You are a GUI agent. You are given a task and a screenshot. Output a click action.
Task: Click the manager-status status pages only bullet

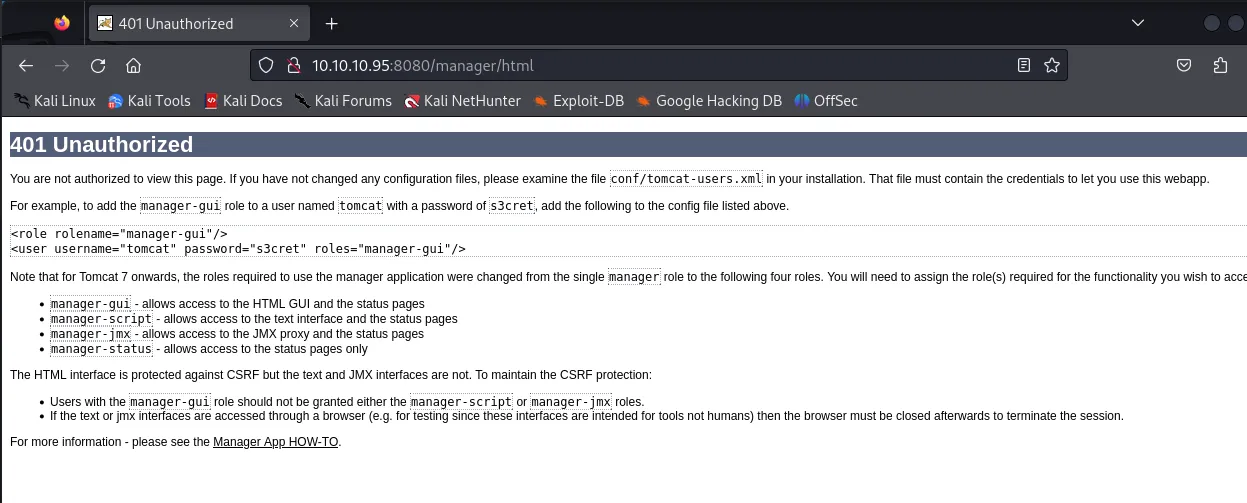[209, 349]
